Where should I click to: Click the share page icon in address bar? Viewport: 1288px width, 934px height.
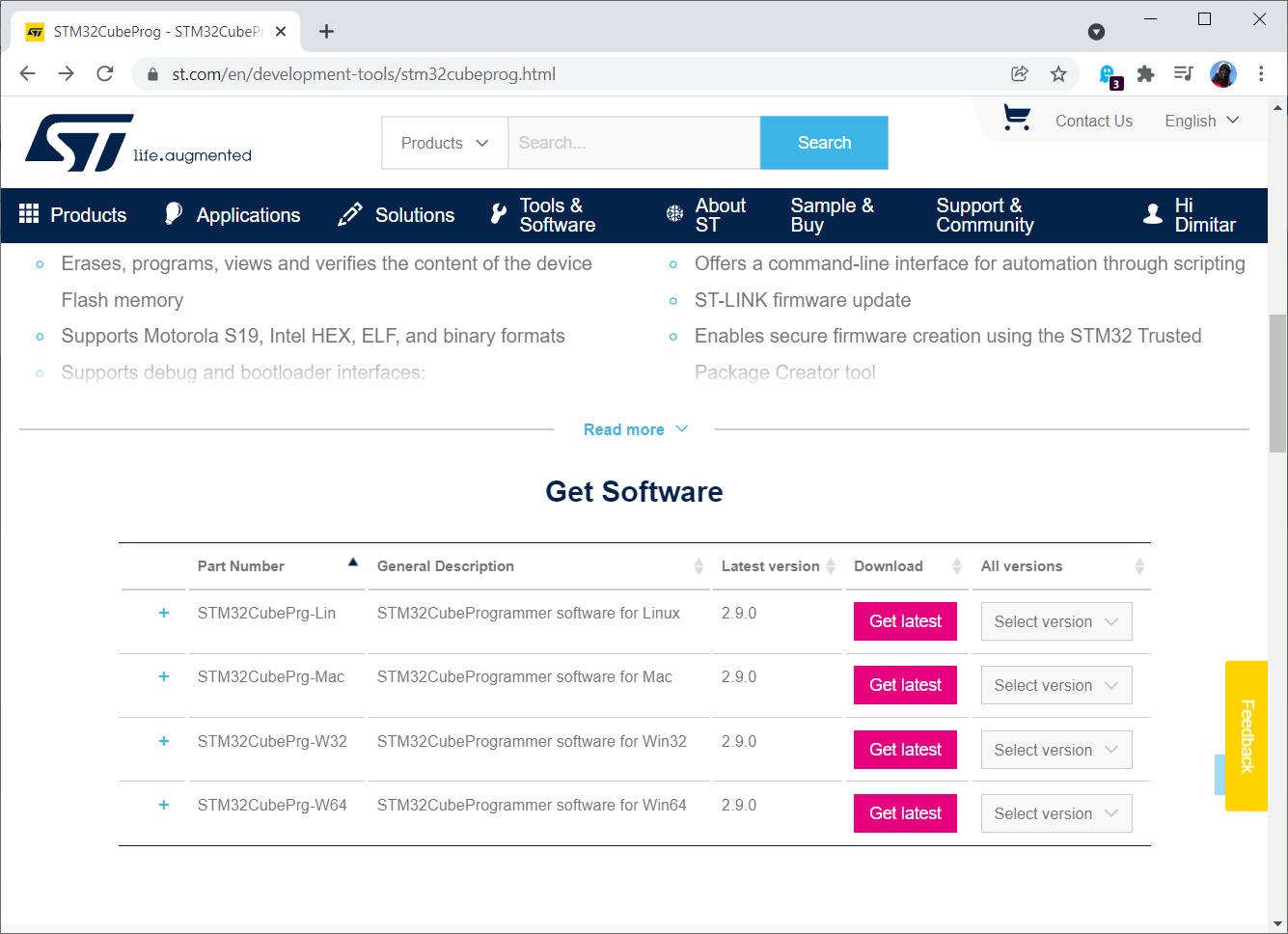1020,73
